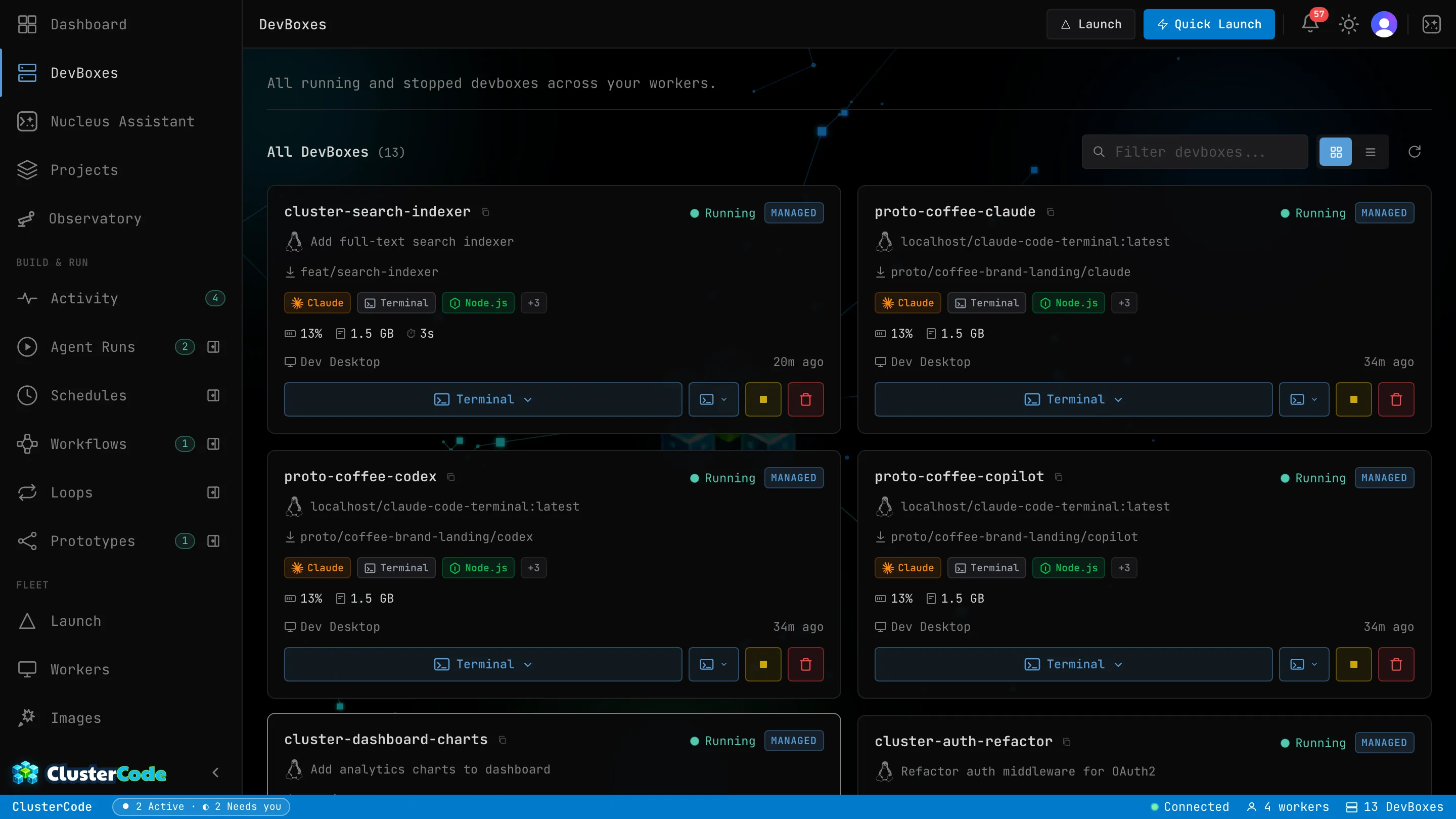Open the user profile avatar

coord(1384,24)
